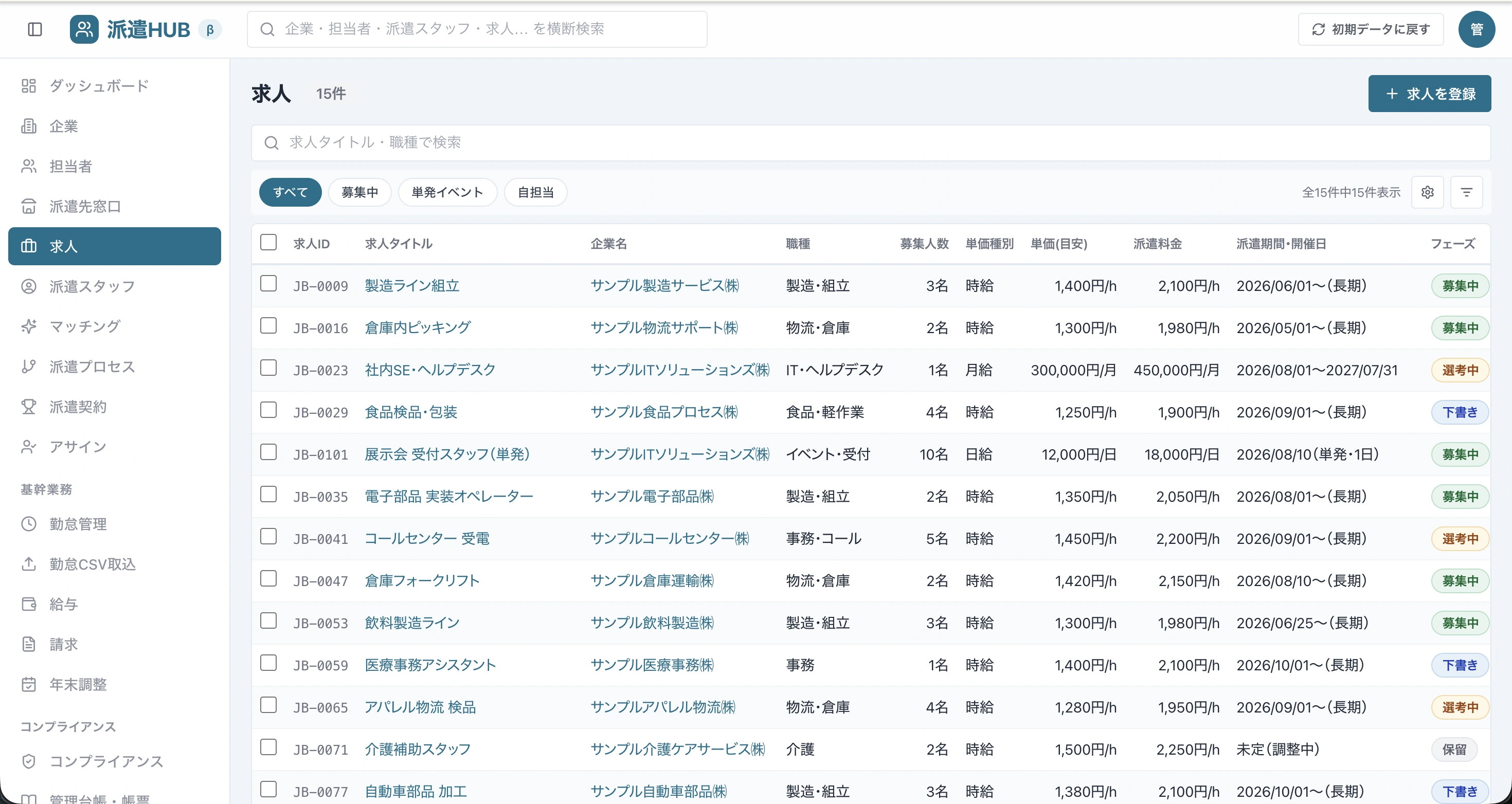The height and width of the screenshot is (804, 1512).
Task: Open the ダッシュボード sidebar icon
Action: (29, 86)
